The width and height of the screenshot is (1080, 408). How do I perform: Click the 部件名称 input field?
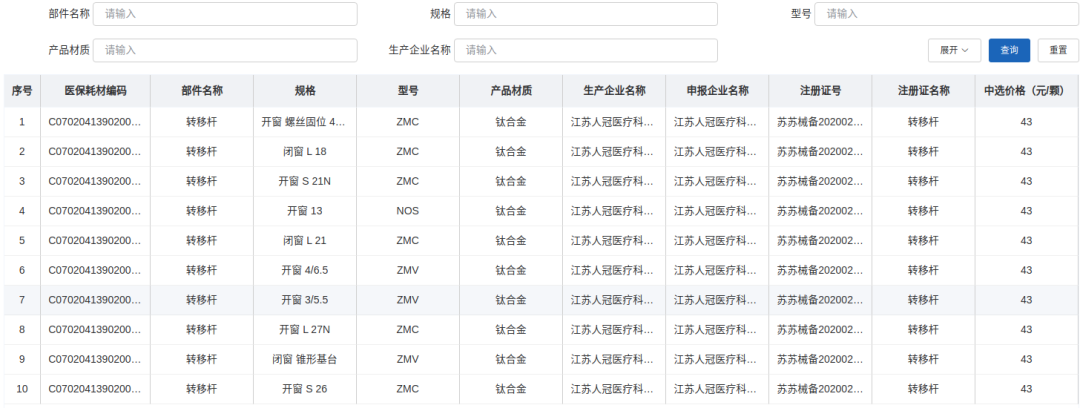226,14
